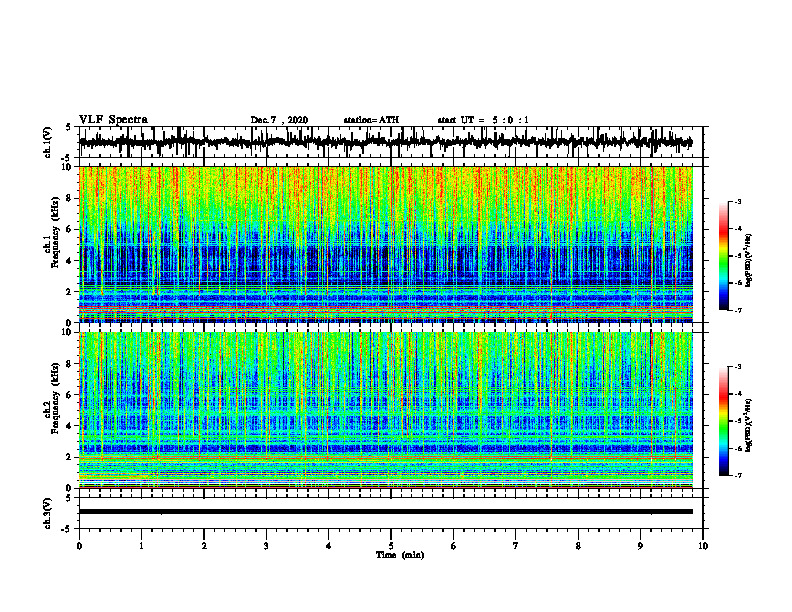Click the "Time (min)" axis label
Image resolution: width=792 pixels, height=612 pixels.
400,555
